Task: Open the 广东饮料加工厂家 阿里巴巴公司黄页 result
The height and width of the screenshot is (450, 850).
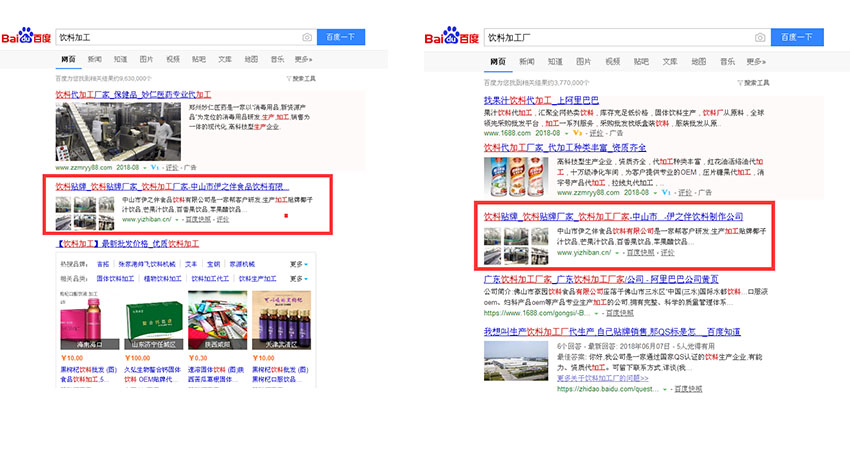Action: 601,279
